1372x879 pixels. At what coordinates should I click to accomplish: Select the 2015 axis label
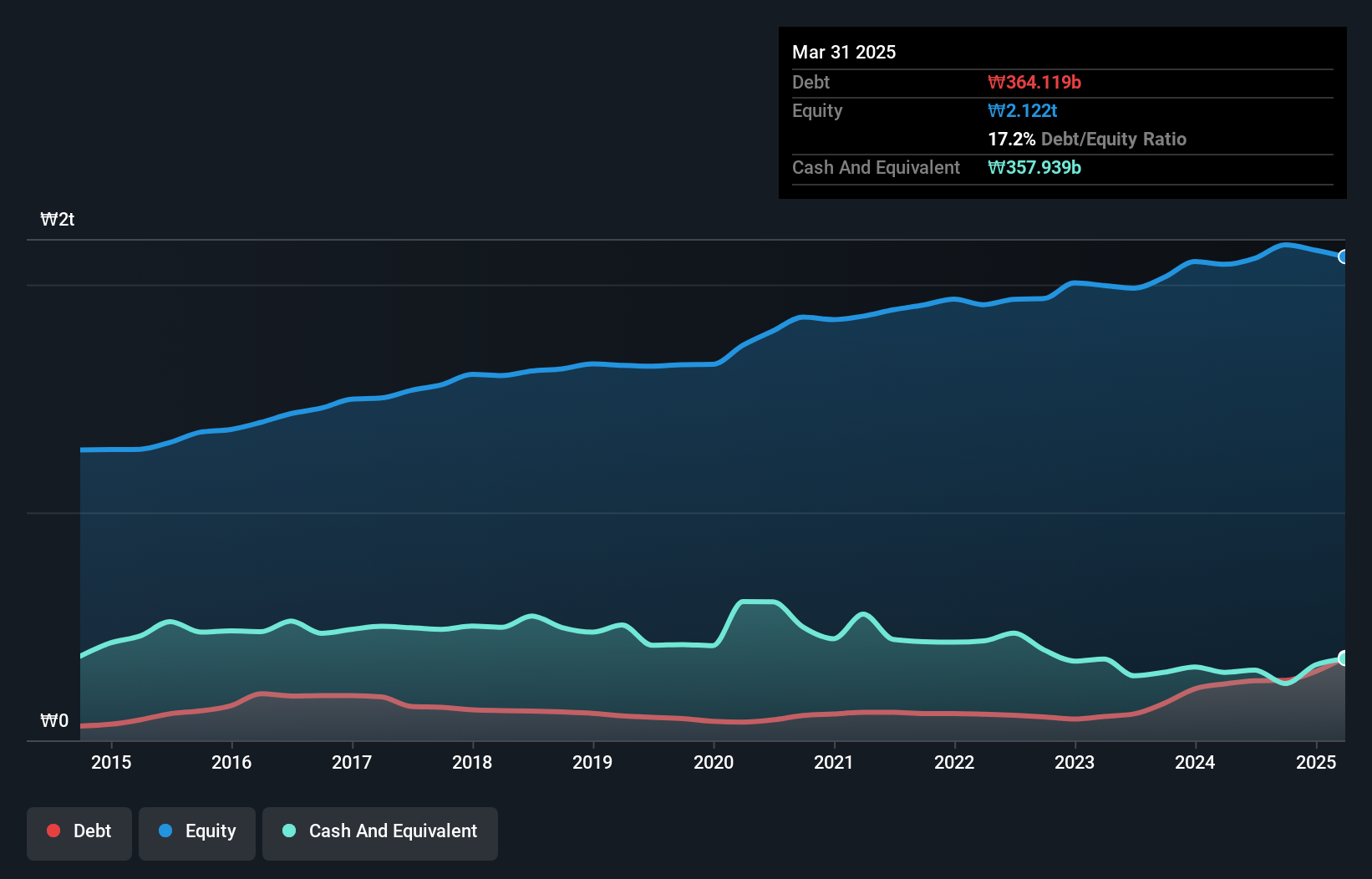(111, 762)
